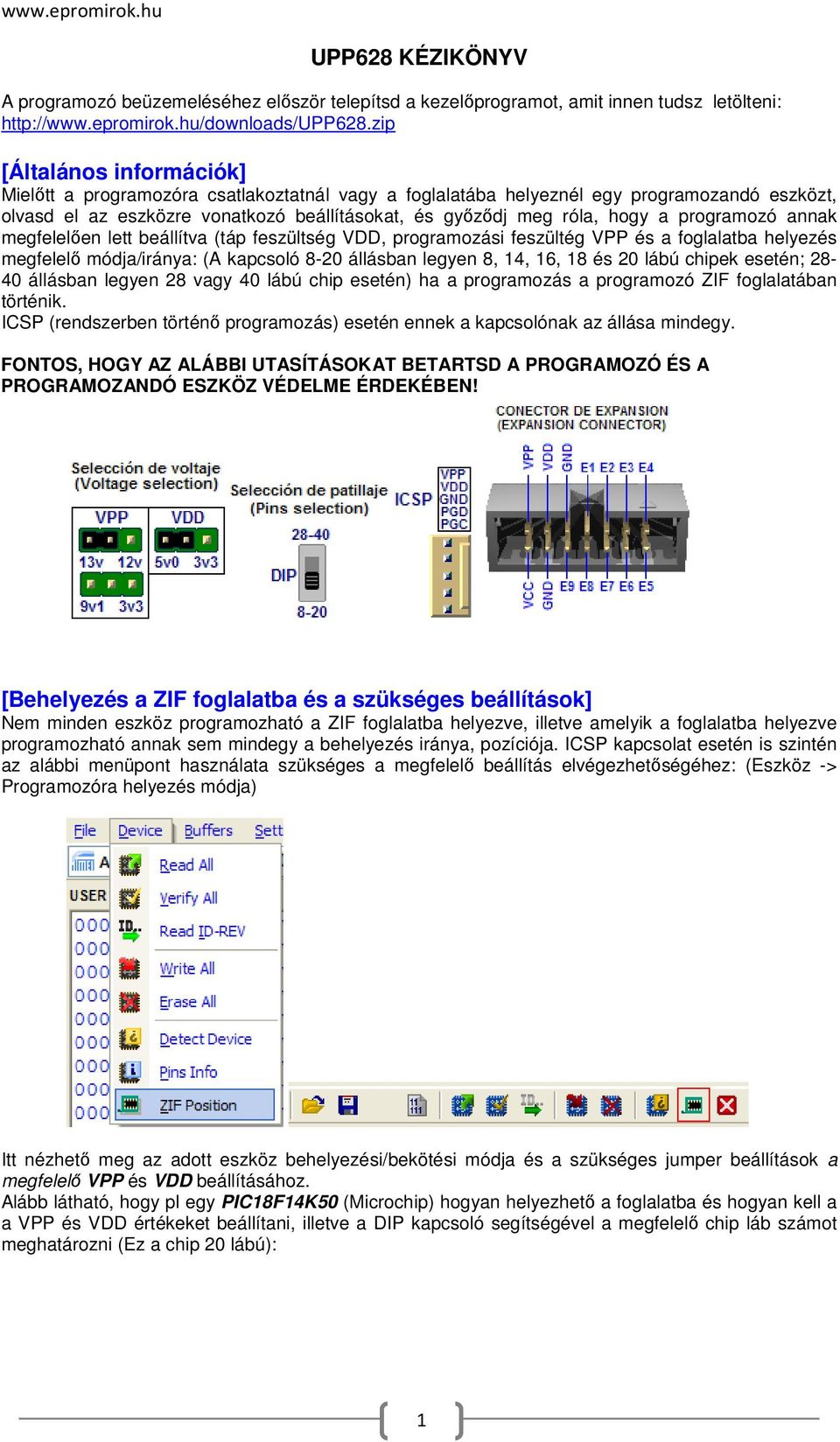The image size is (840, 1442).
Task: Click the Verify All chip toolbar icon
Action: click(496, 1105)
